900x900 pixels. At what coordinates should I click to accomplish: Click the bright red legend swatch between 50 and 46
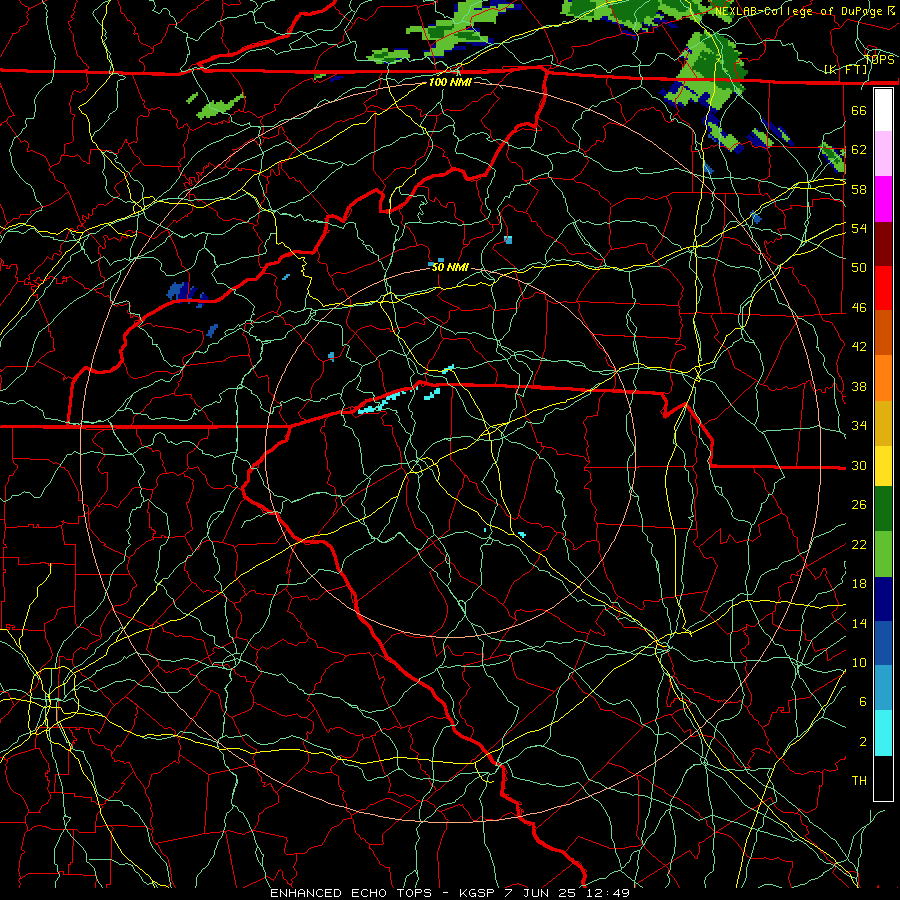[883, 288]
